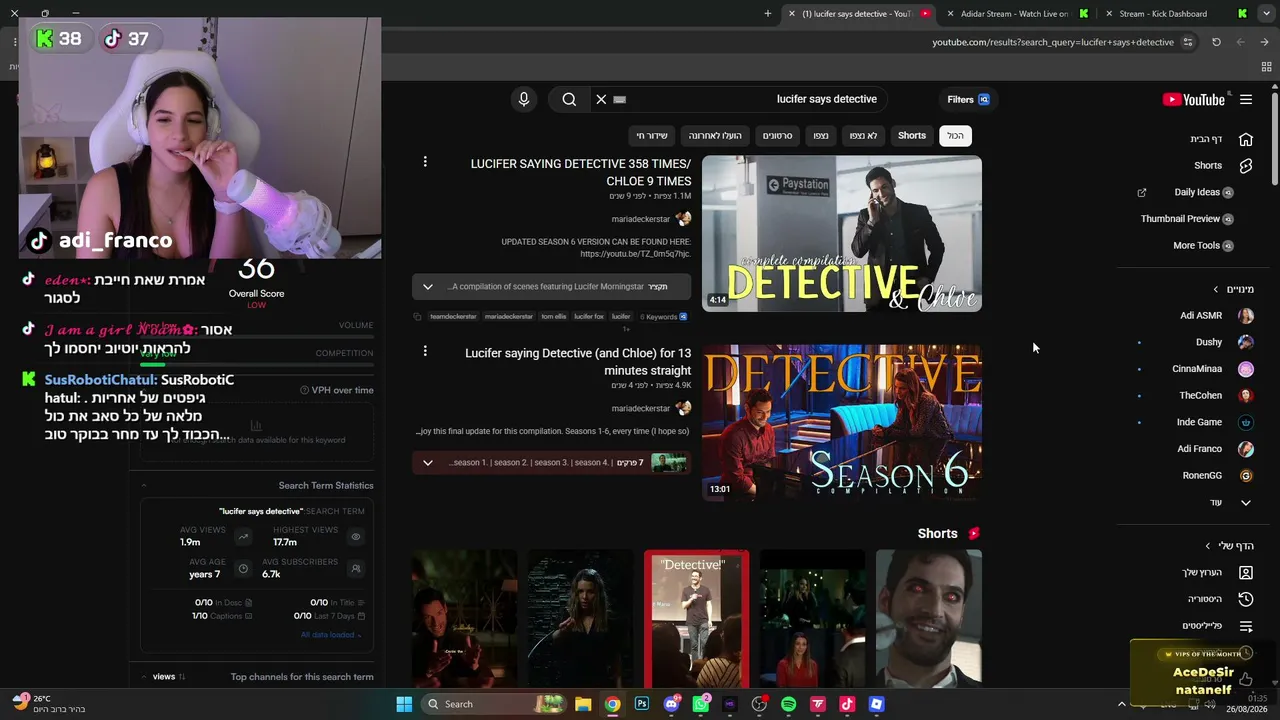Collapse the Top channels section
Viewport: 1280px width, 720px height.
click(x=144, y=677)
